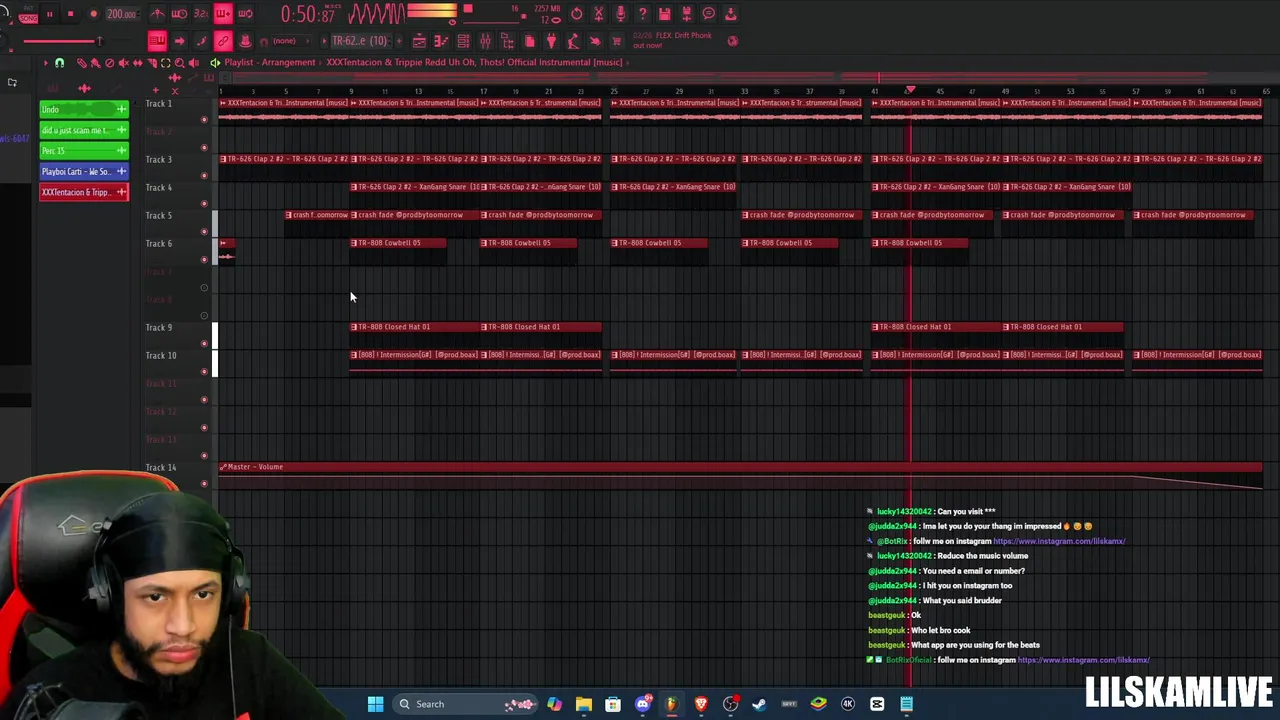The image size is (1280, 720).
Task: Click the tempo tapper icon
Action: [574, 41]
